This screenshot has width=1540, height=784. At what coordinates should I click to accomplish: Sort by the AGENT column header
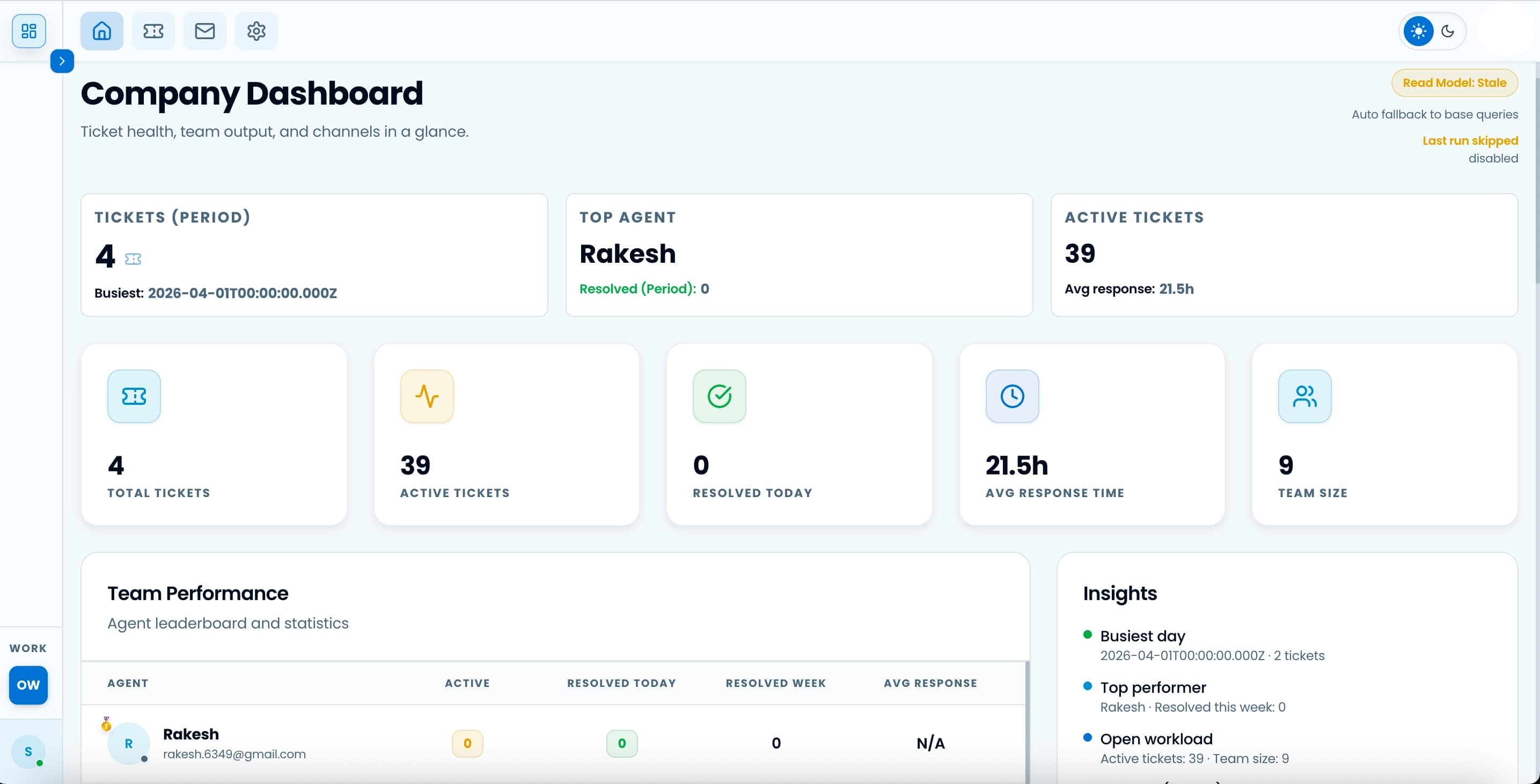[x=127, y=683]
